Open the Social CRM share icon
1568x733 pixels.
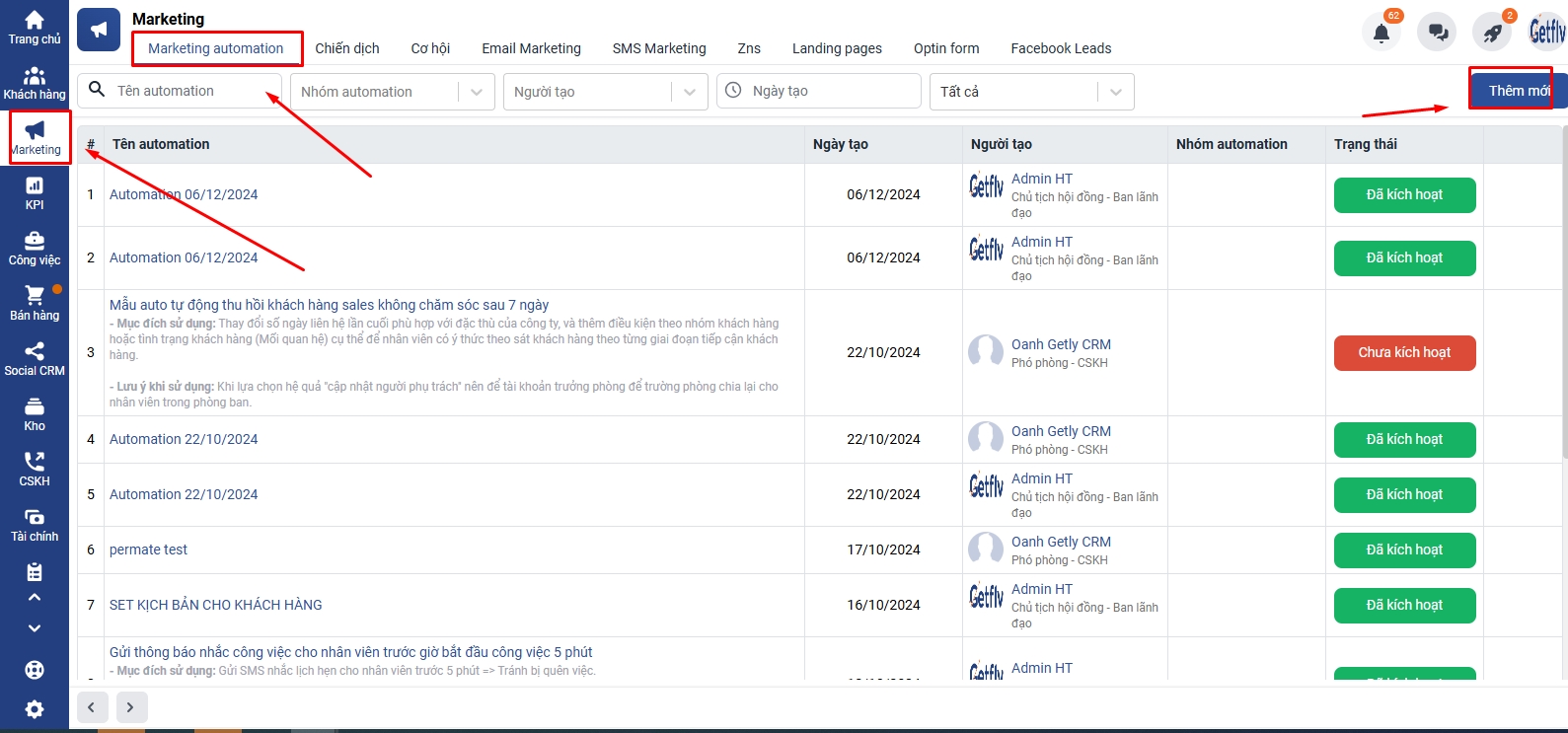34,359
